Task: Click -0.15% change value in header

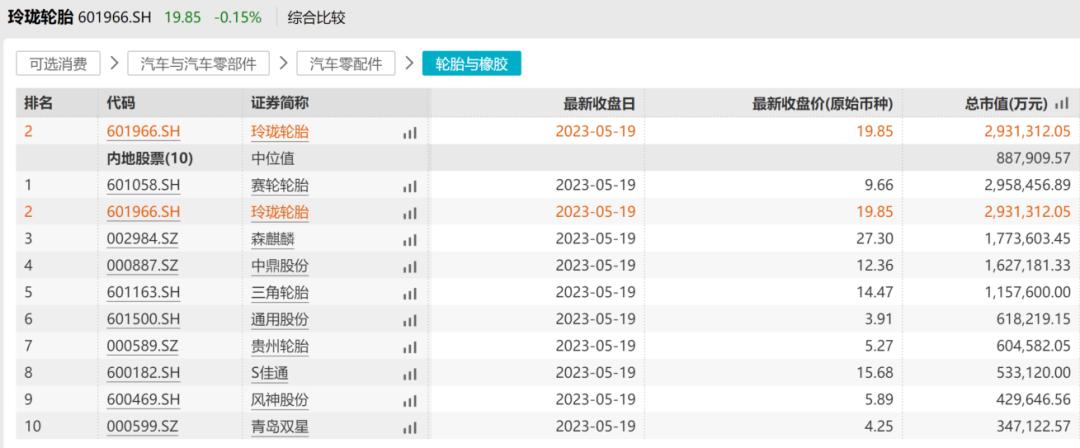Action: point(238,17)
